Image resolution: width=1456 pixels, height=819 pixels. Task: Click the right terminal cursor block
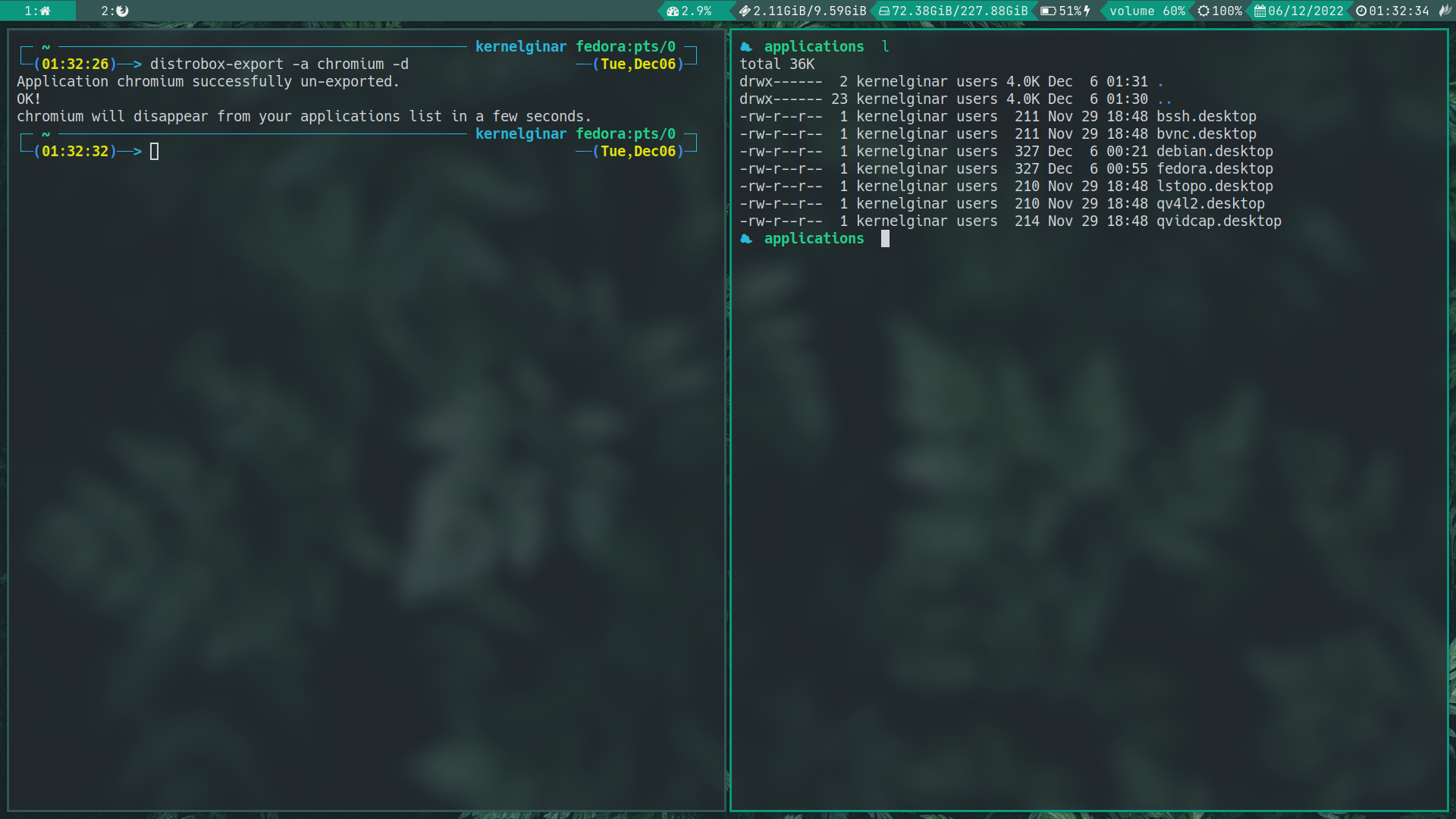885,239
